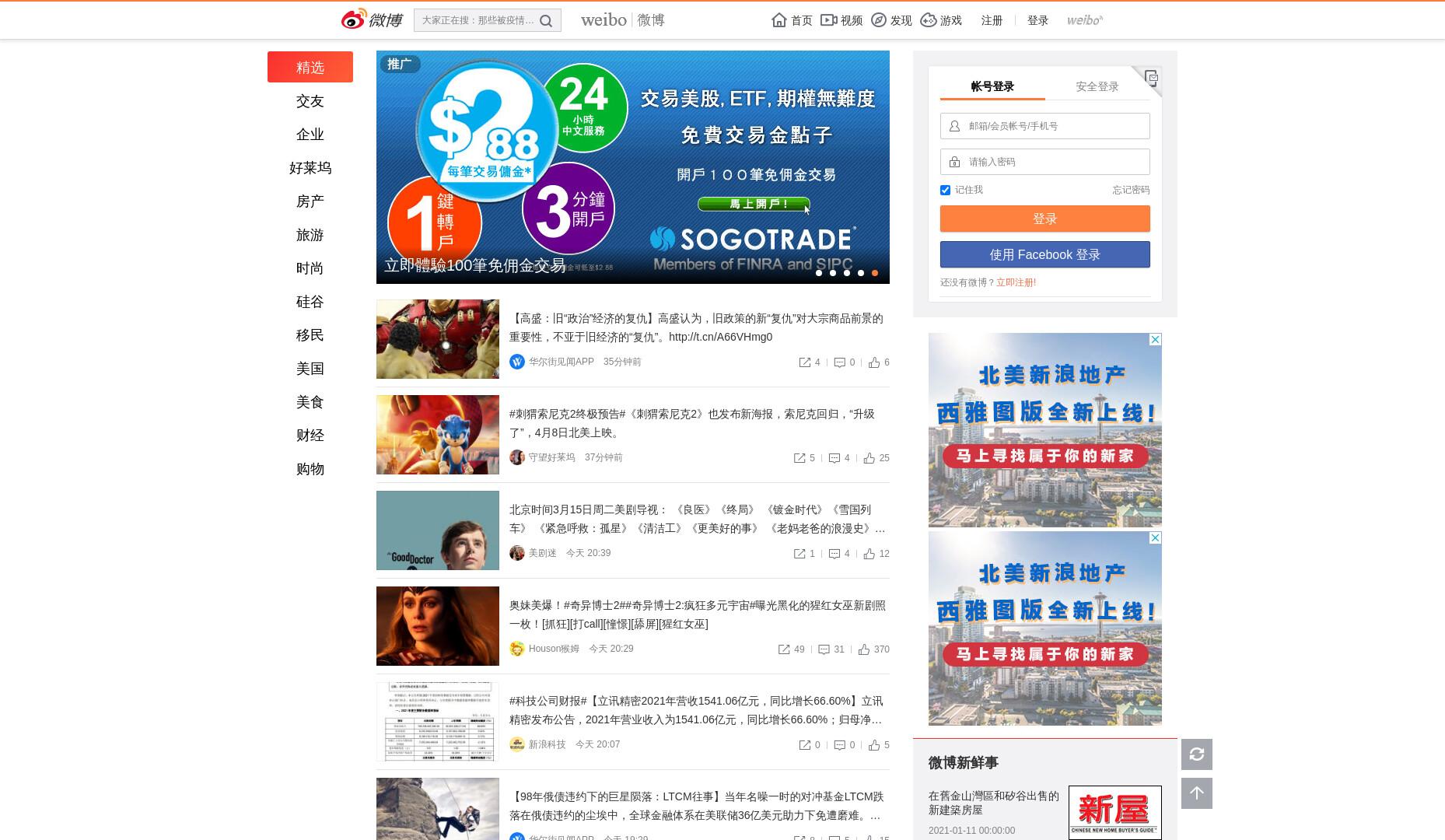1445x840 pixels.
Task: Open 在舊金山灣區和矽谷出售的新建築房屋 news item
Action: point(993,802)
